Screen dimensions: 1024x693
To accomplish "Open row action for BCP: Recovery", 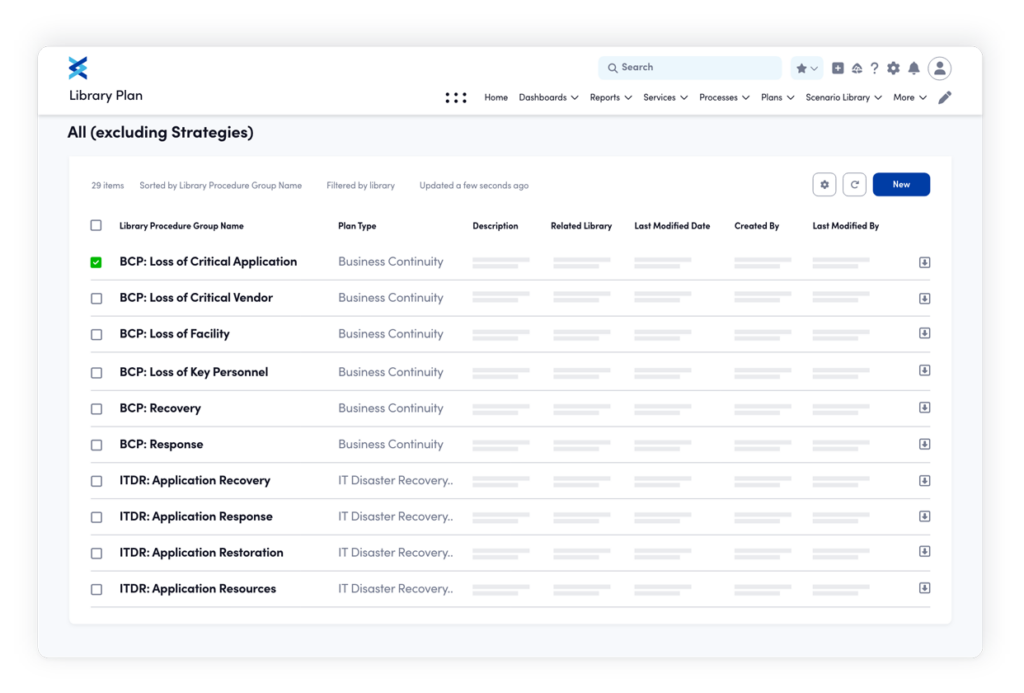I will tap(924, 408).
